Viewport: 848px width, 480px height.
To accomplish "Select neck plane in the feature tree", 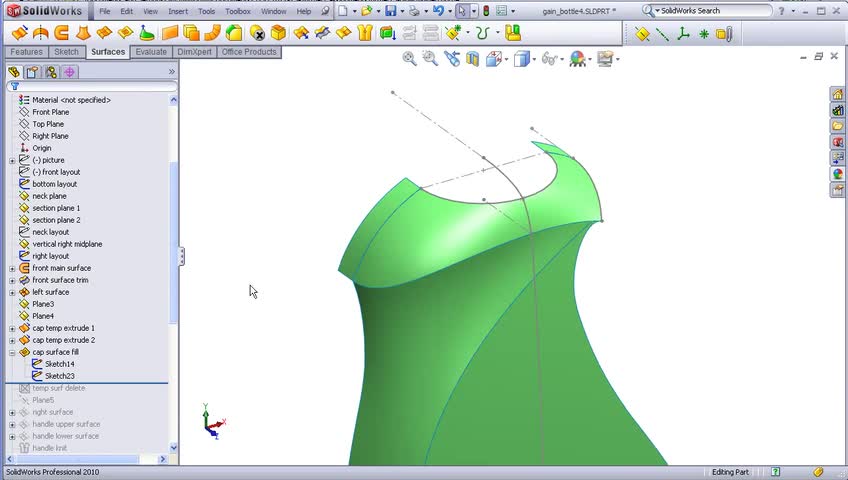I will coord(49,196).
